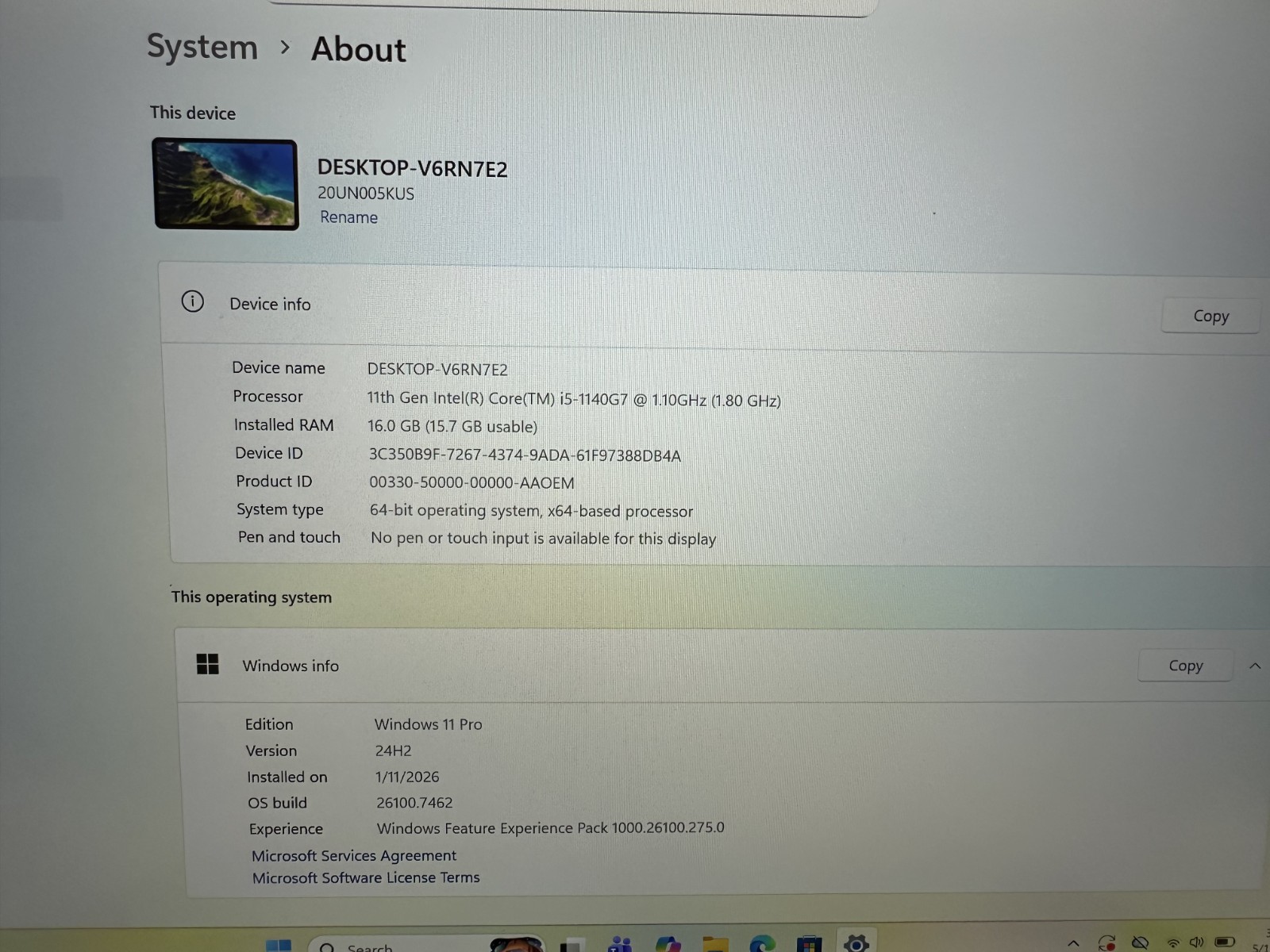Viewport: 1270px width, 952px height.
Task: Launch Microsoft Edge from the taskbar
Action: tap(762, 944)
